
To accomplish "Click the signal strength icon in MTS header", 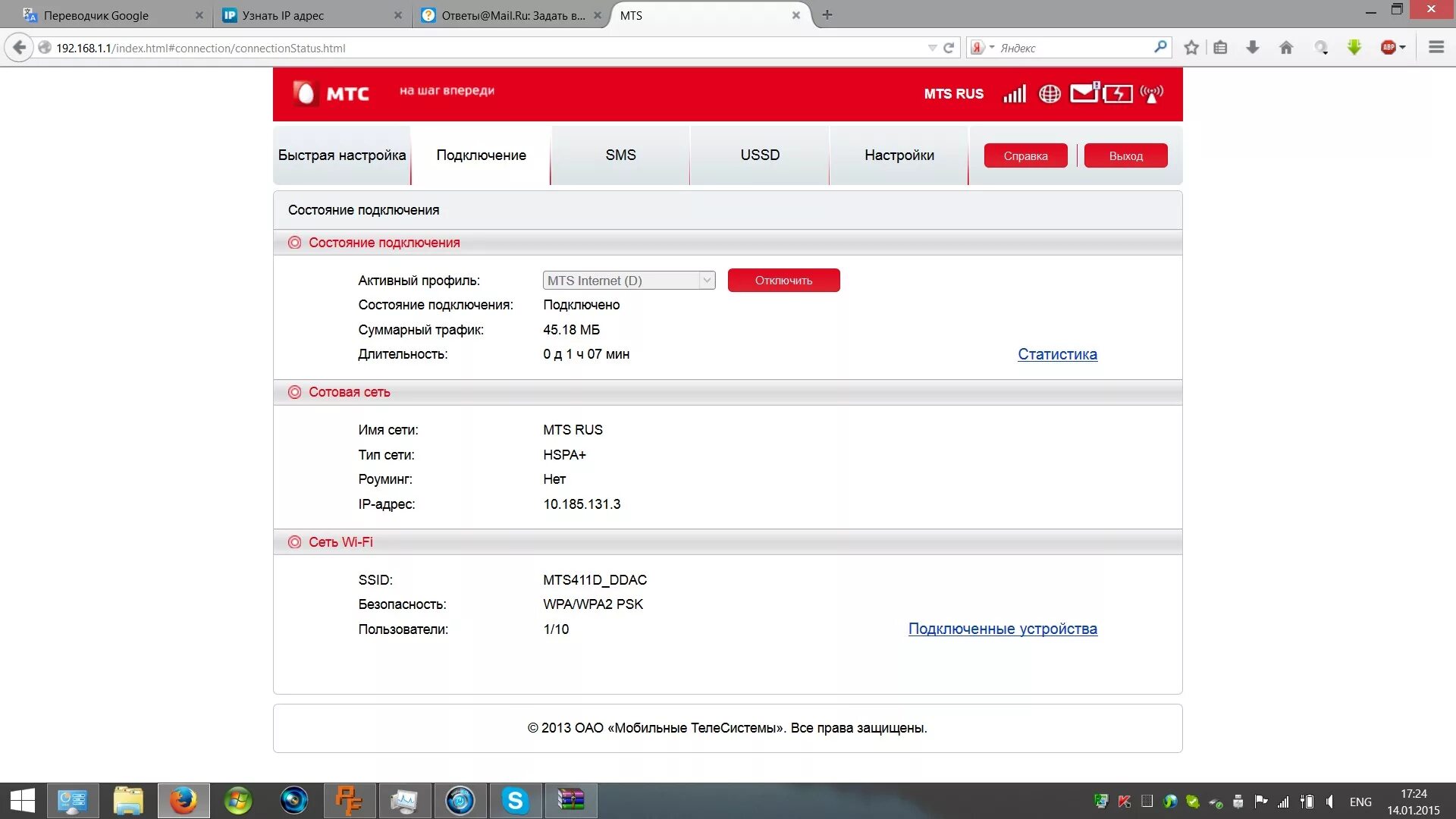I will (1015, 93).
